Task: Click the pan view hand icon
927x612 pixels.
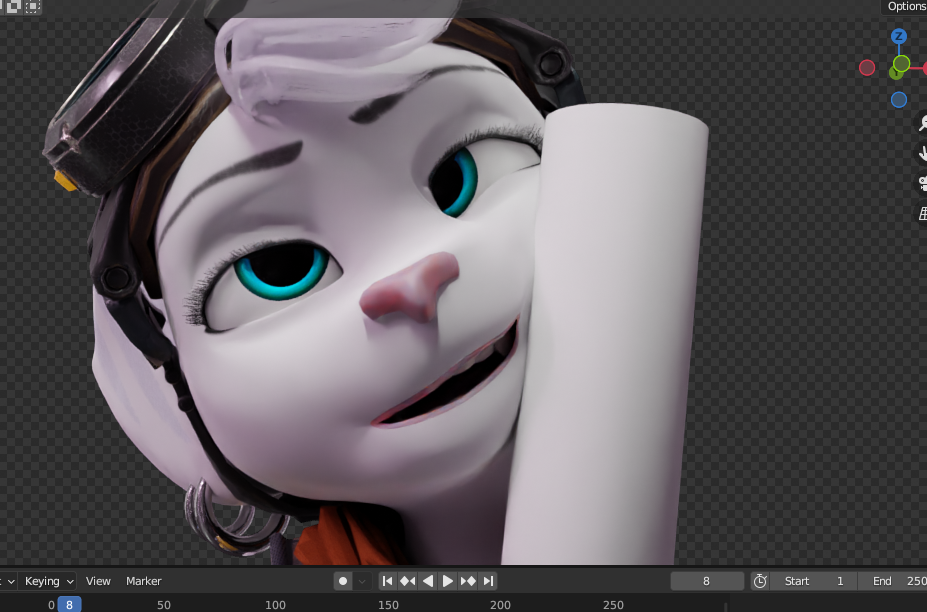Action: (x=922, y=153)
